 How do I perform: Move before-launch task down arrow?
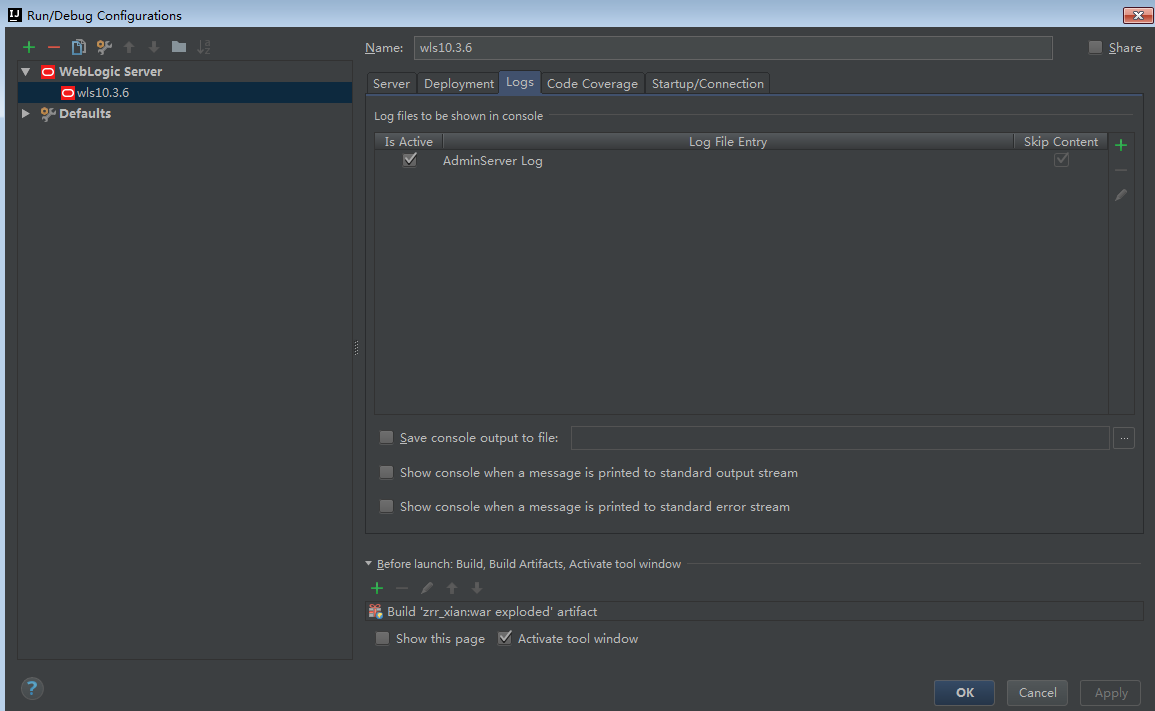477,588
